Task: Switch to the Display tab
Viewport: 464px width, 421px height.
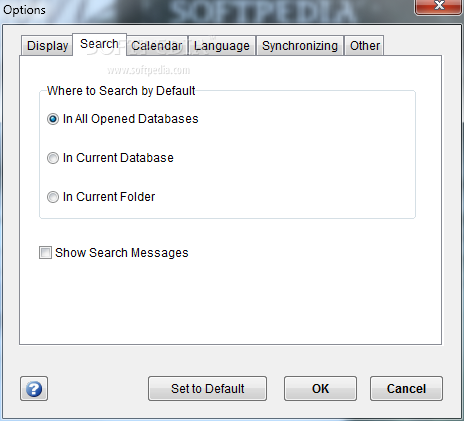Action: pos(47,46)
